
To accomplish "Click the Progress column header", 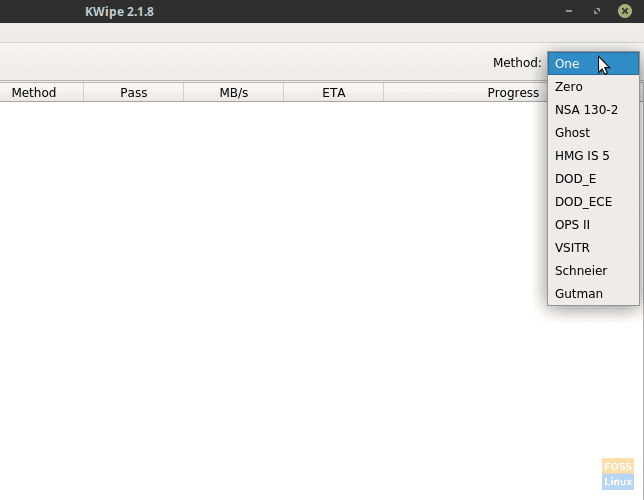I will pos(513,92).
